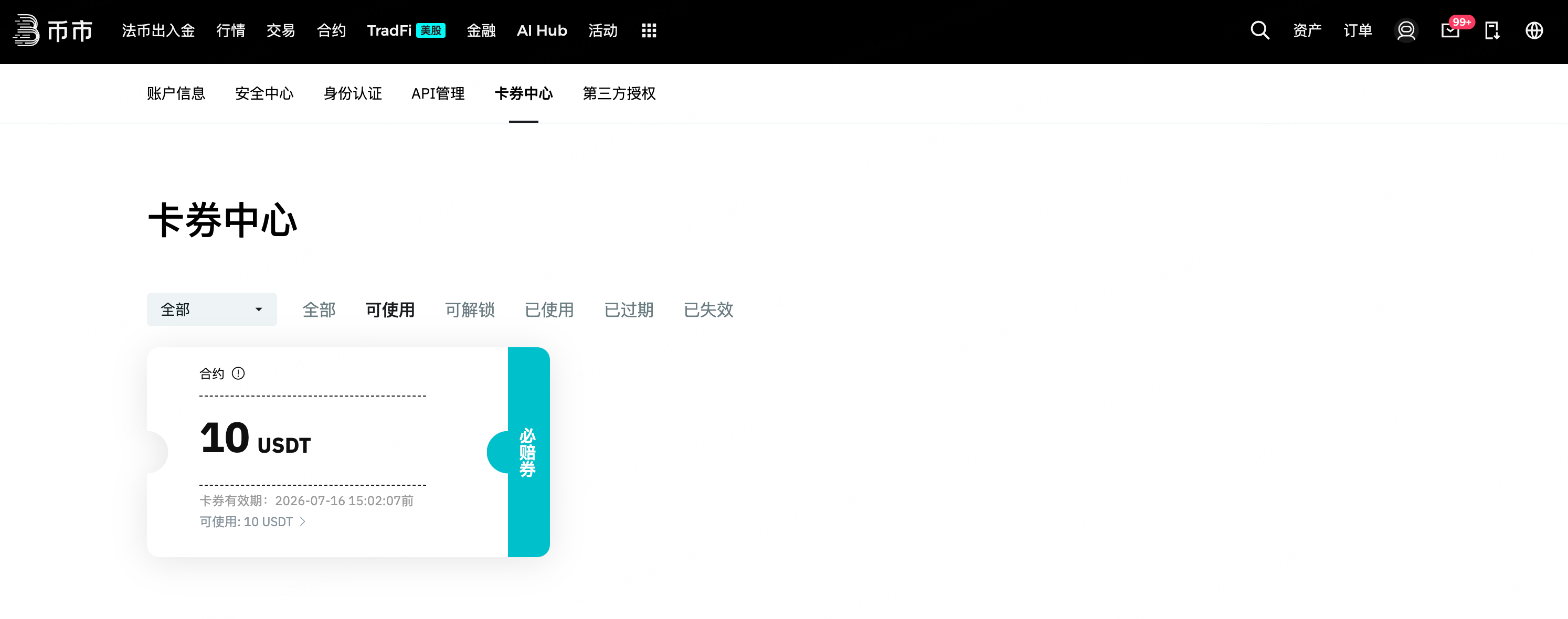
Task: Click the 卡券有效期 2026-07-16 expiry text
Action: [306, 500]
